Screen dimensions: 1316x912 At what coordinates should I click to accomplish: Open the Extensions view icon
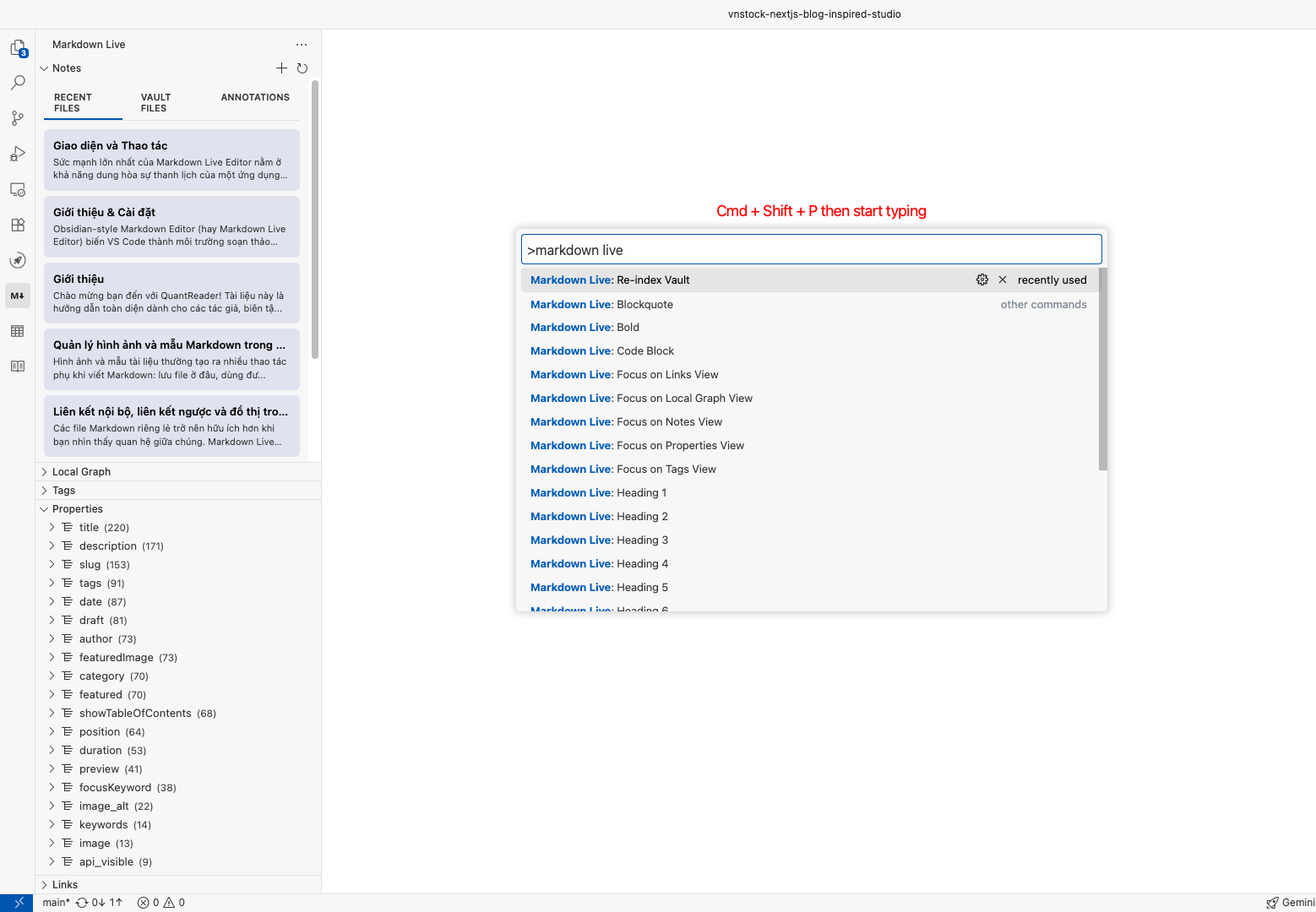point(18,225)
